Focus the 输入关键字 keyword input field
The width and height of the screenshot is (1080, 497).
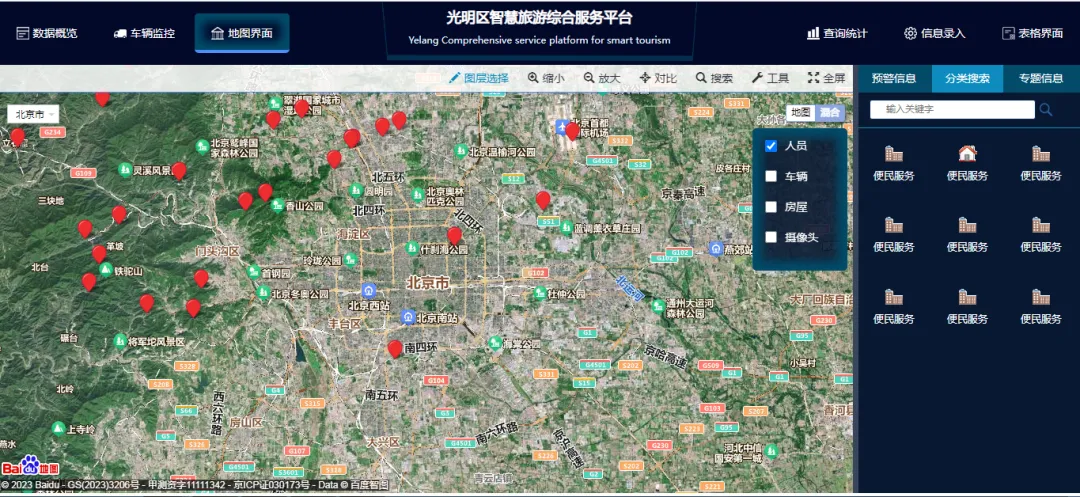tap(952, 109)
